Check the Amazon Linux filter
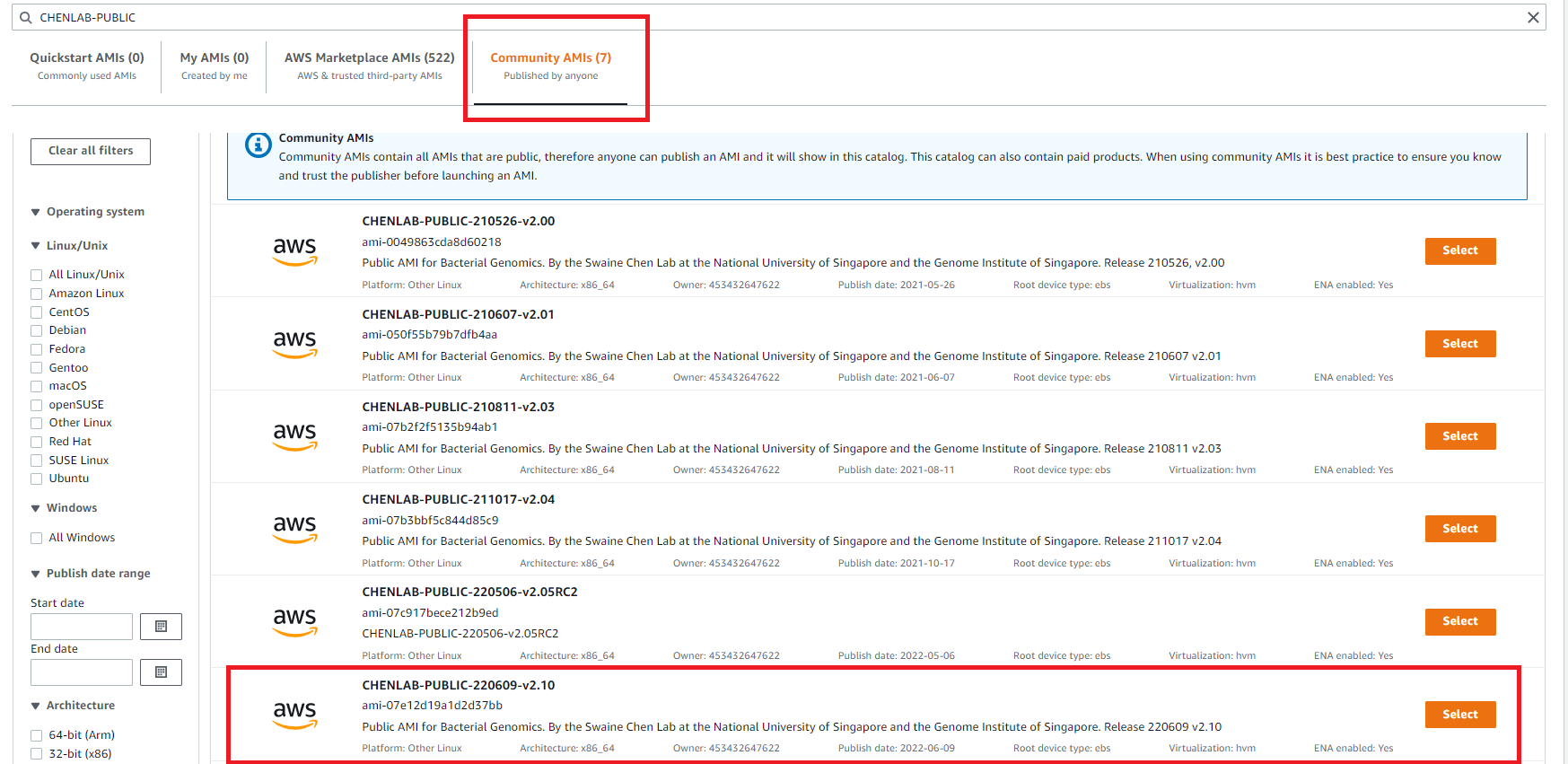1568x764 pixels. point(37,294)
